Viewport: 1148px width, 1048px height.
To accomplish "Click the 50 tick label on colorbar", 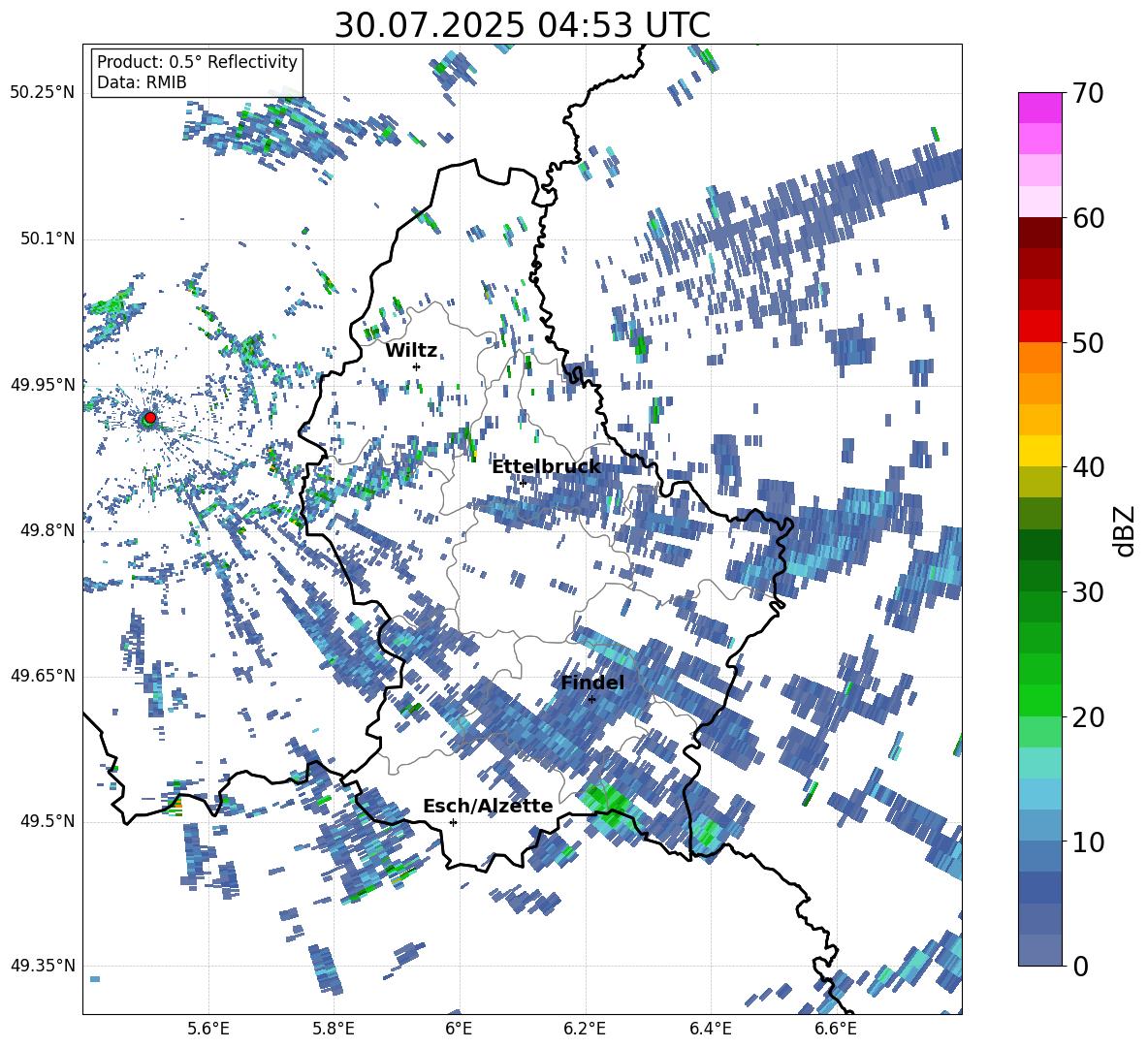I will click(x=1088, y=343).
